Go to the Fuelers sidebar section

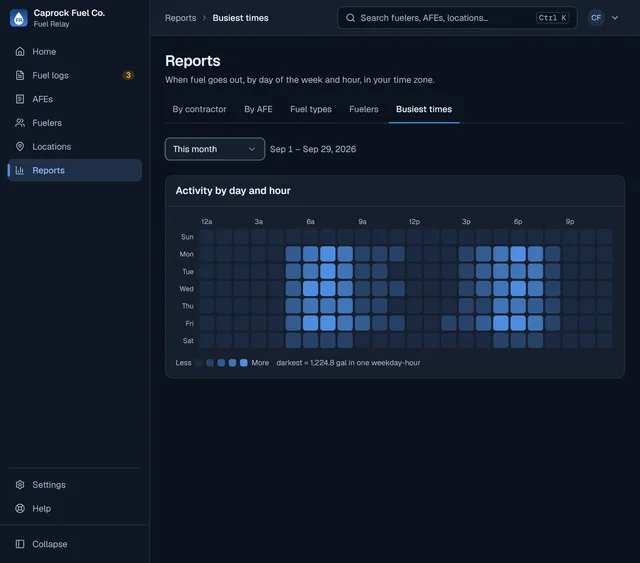[74, 123]
